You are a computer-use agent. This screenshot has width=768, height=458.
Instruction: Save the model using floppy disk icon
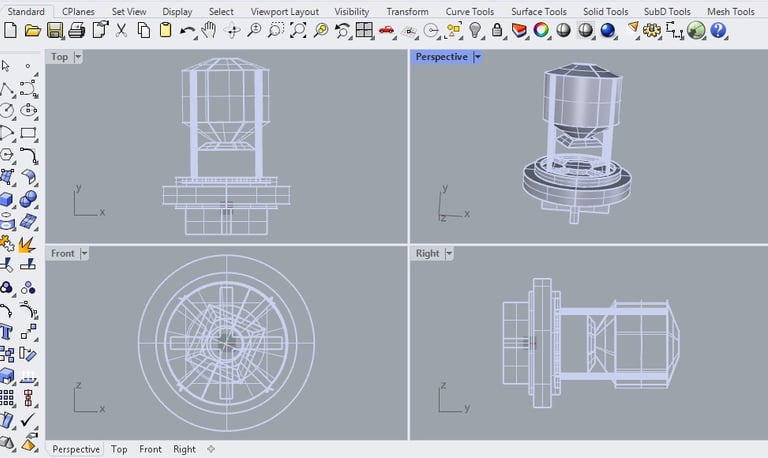54,31
